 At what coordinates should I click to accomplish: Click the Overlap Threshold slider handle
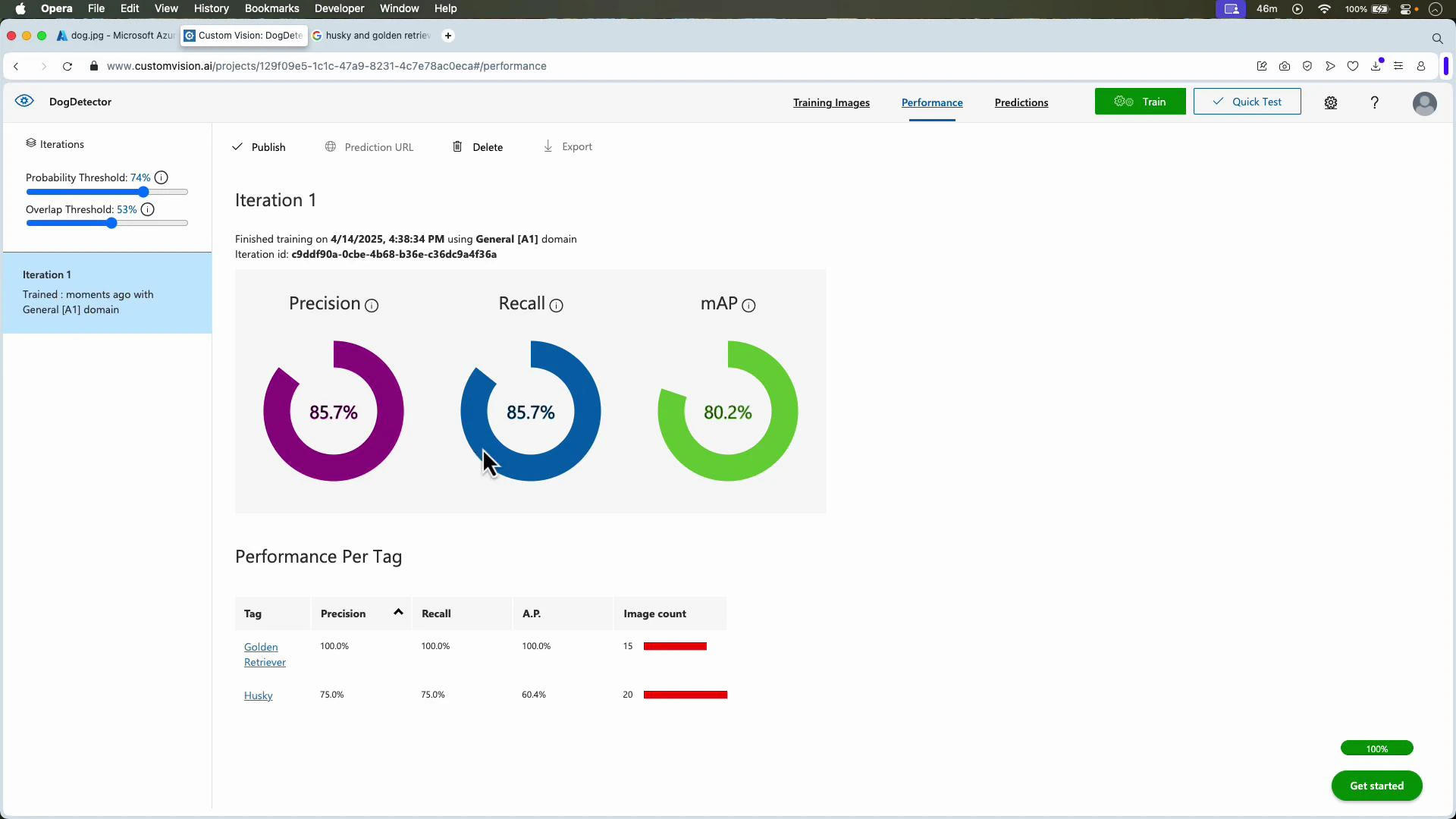(111, 223)
